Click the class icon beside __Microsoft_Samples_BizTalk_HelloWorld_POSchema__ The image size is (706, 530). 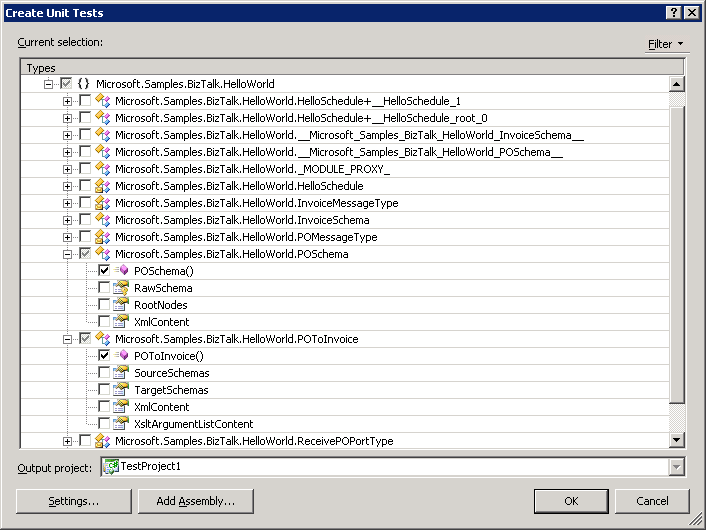click(x=103, y=152)
